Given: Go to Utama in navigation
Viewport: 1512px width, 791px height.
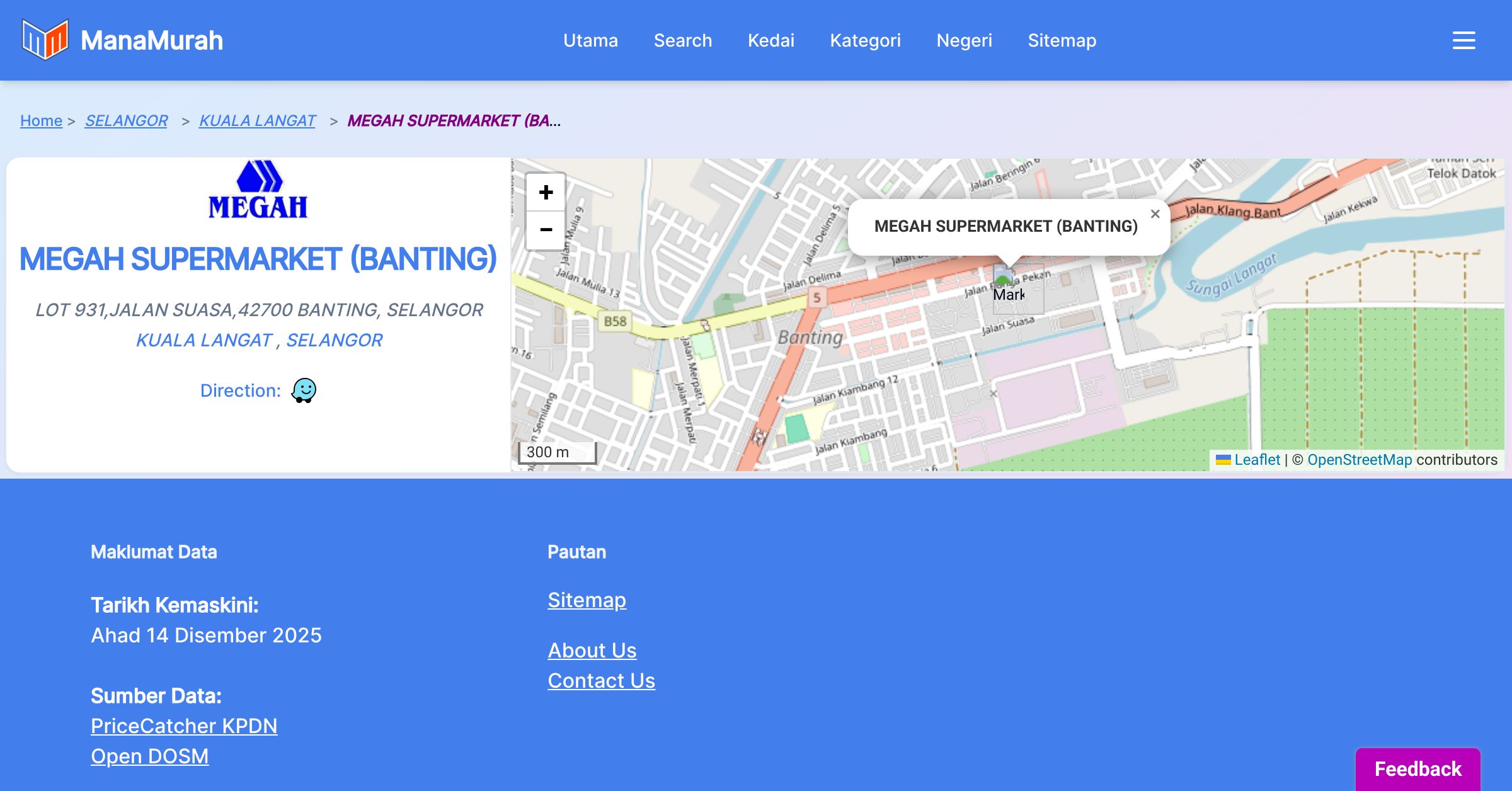Looking at the screenshot, I should [x=590, y=40].
